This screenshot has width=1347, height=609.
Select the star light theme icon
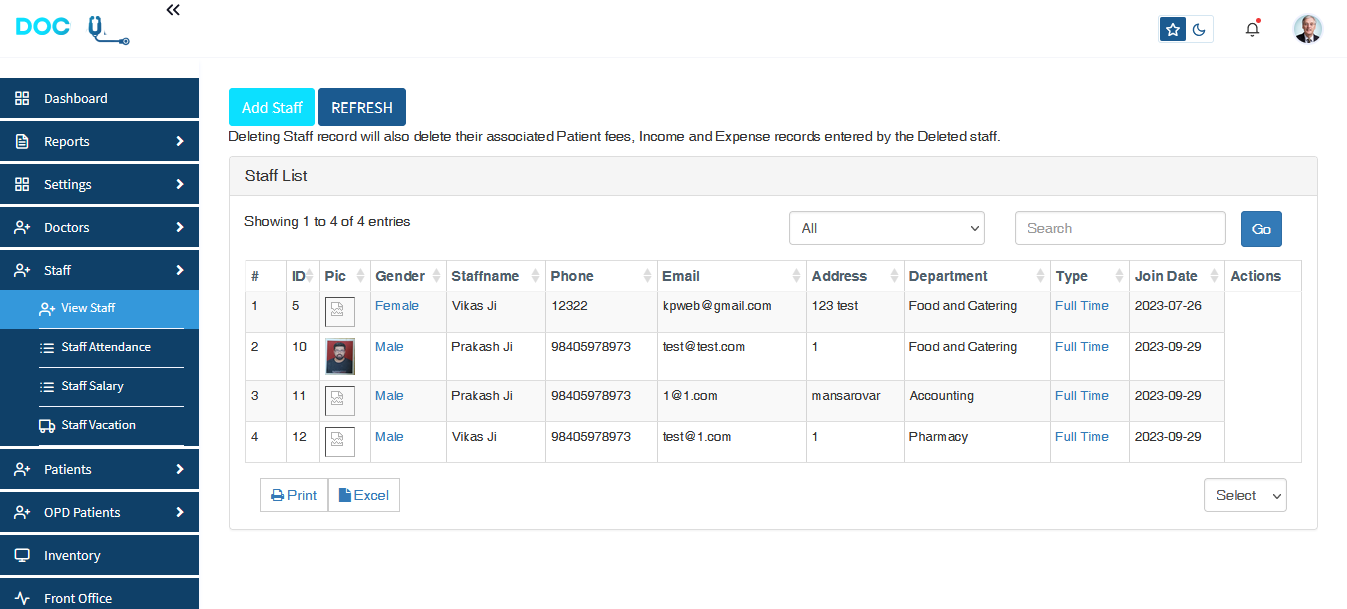coord(1173,30)
